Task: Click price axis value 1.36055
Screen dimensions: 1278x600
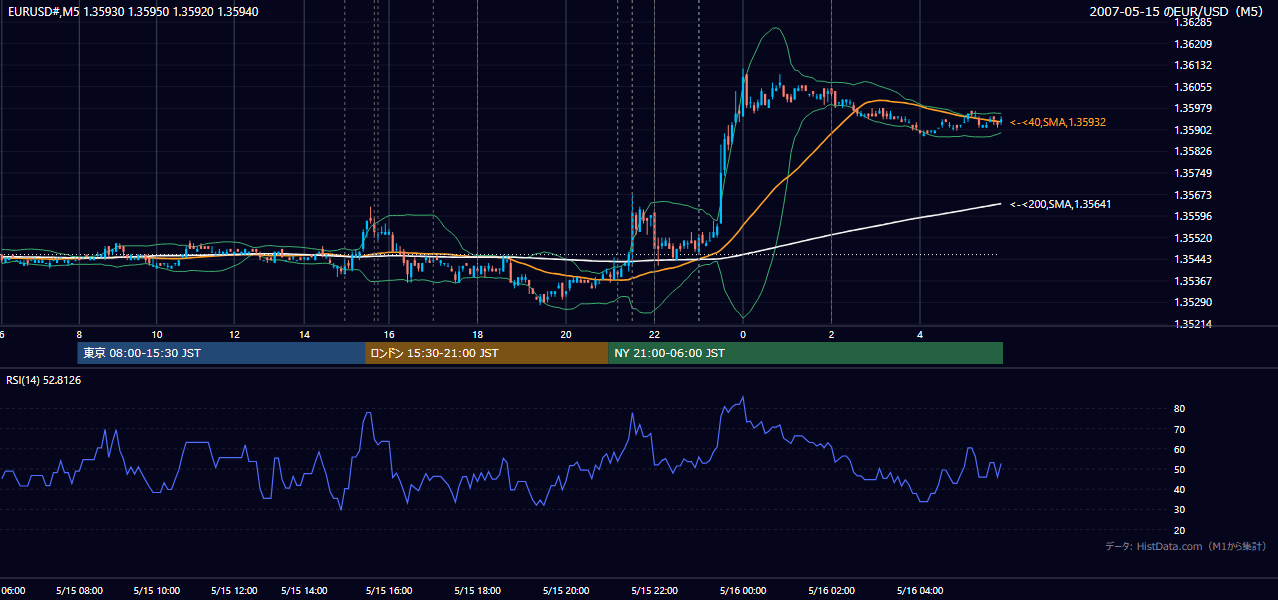Action: 1191,87
